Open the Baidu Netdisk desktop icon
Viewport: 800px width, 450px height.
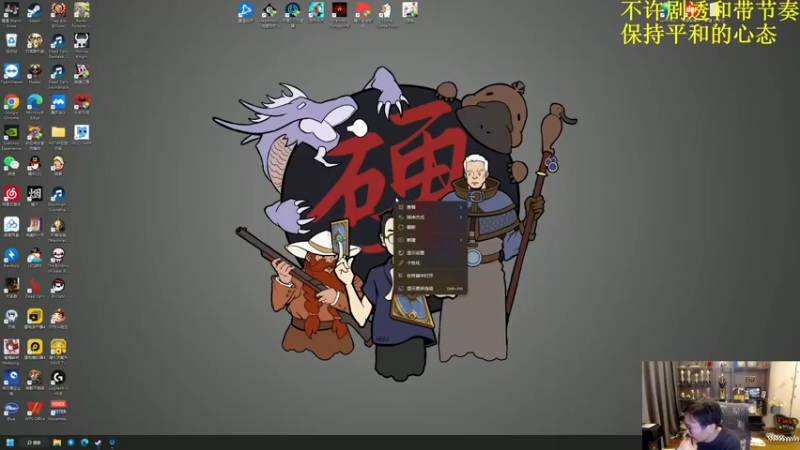(11, 227)
